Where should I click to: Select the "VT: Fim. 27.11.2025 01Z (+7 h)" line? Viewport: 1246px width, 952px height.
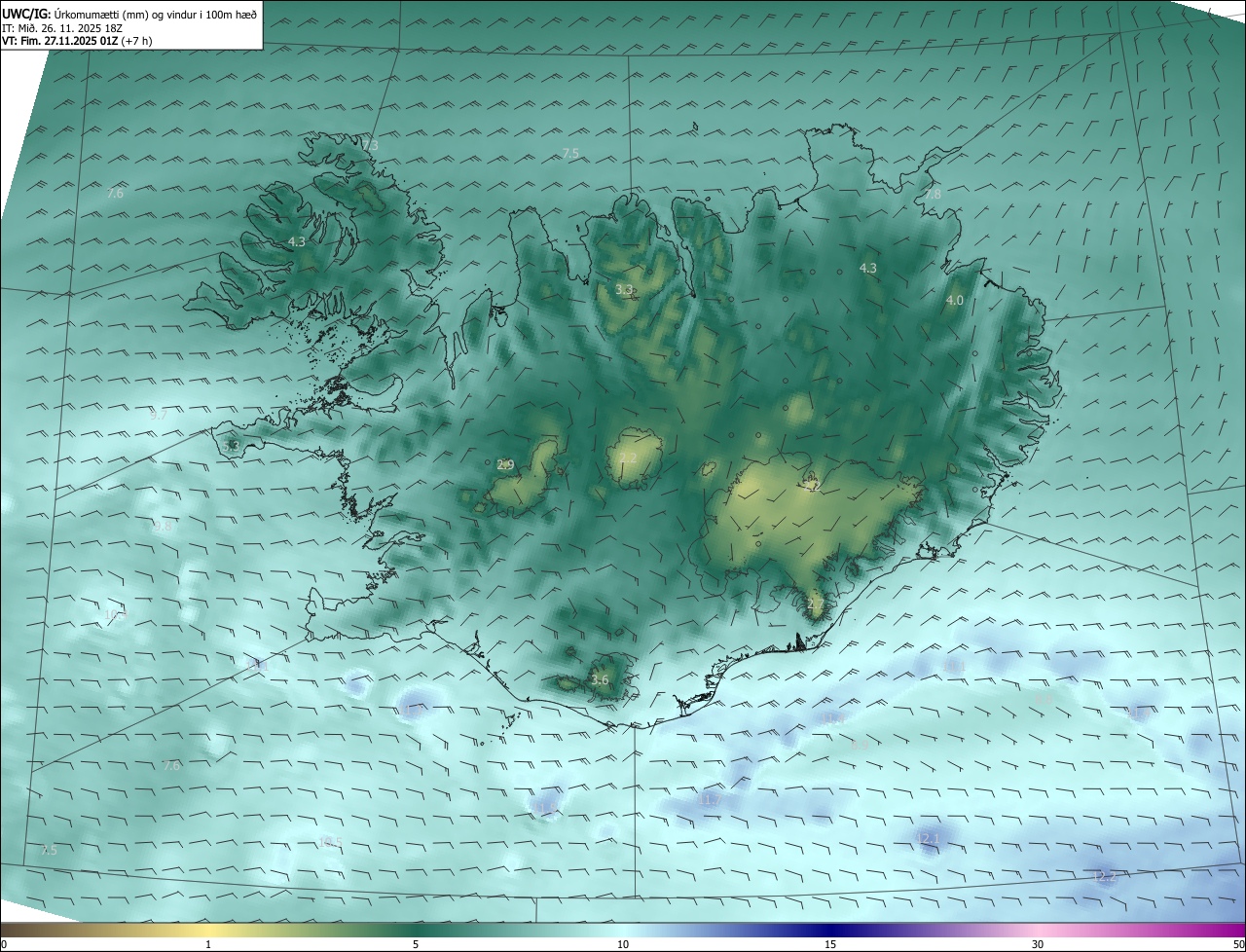77,41
